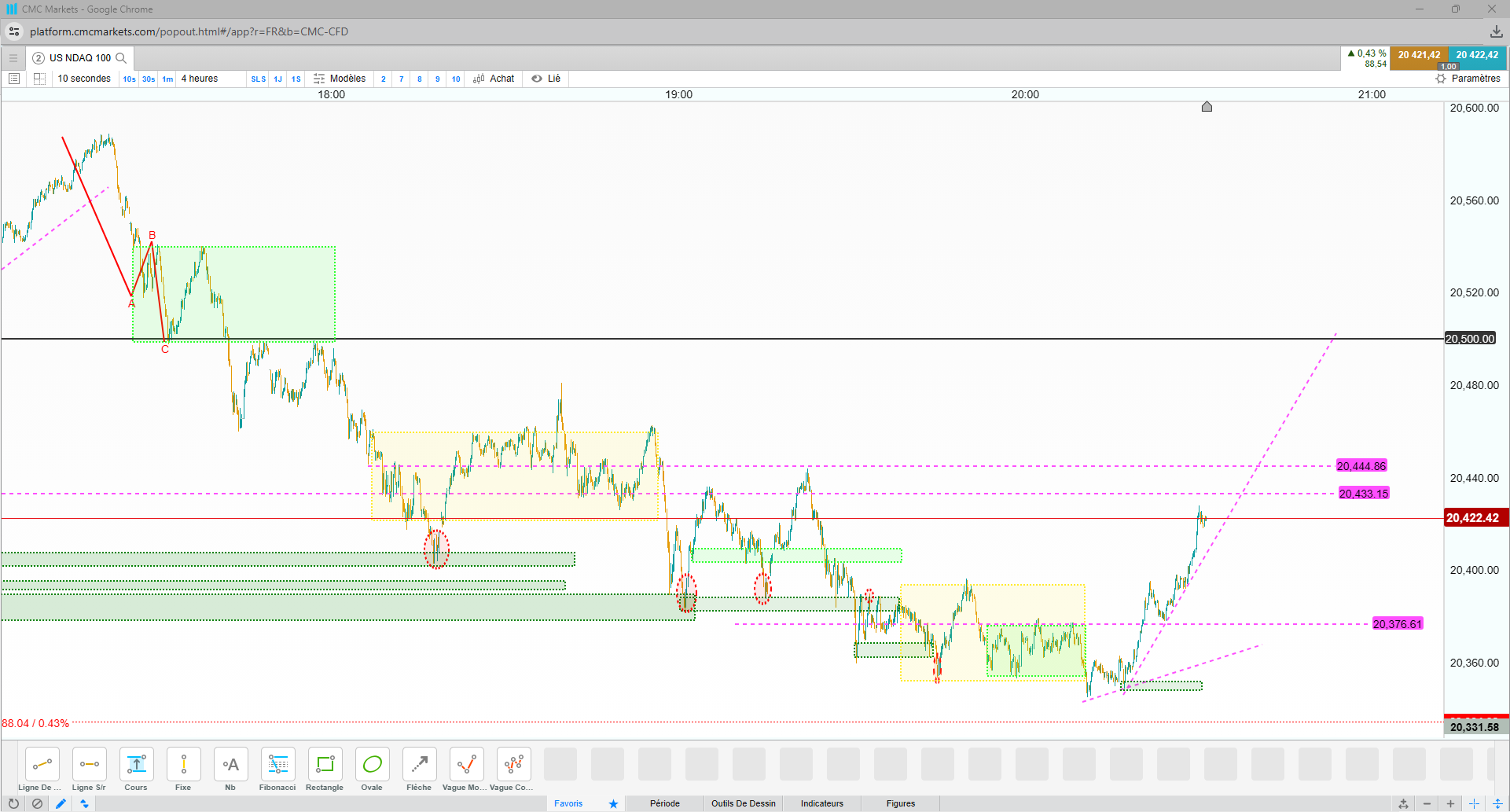Open the Outils De Dessin tab

743,803
